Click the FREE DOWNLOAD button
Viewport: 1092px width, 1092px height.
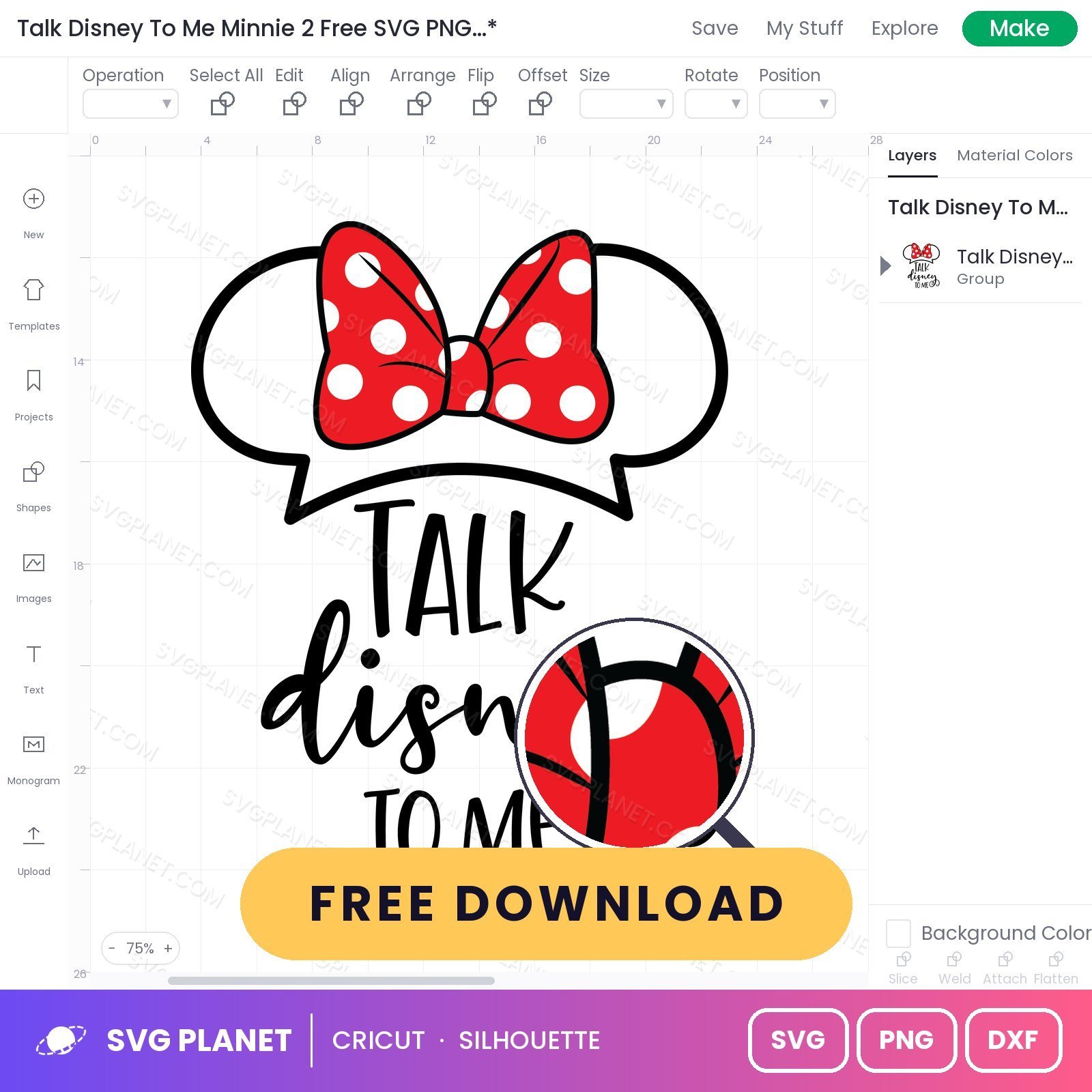coord(546,904)
